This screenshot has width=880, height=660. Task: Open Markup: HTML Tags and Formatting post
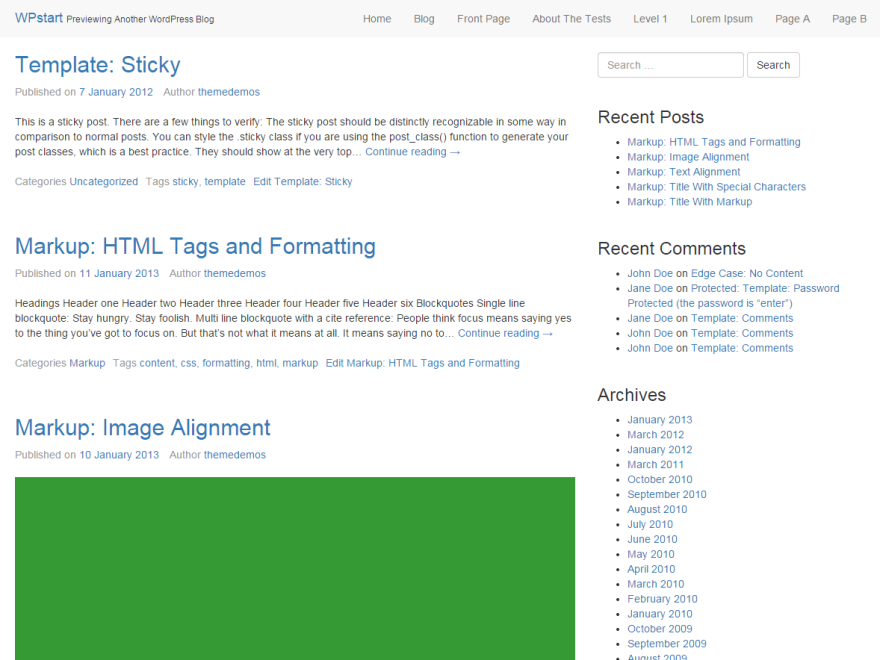[x=194, y=246]
